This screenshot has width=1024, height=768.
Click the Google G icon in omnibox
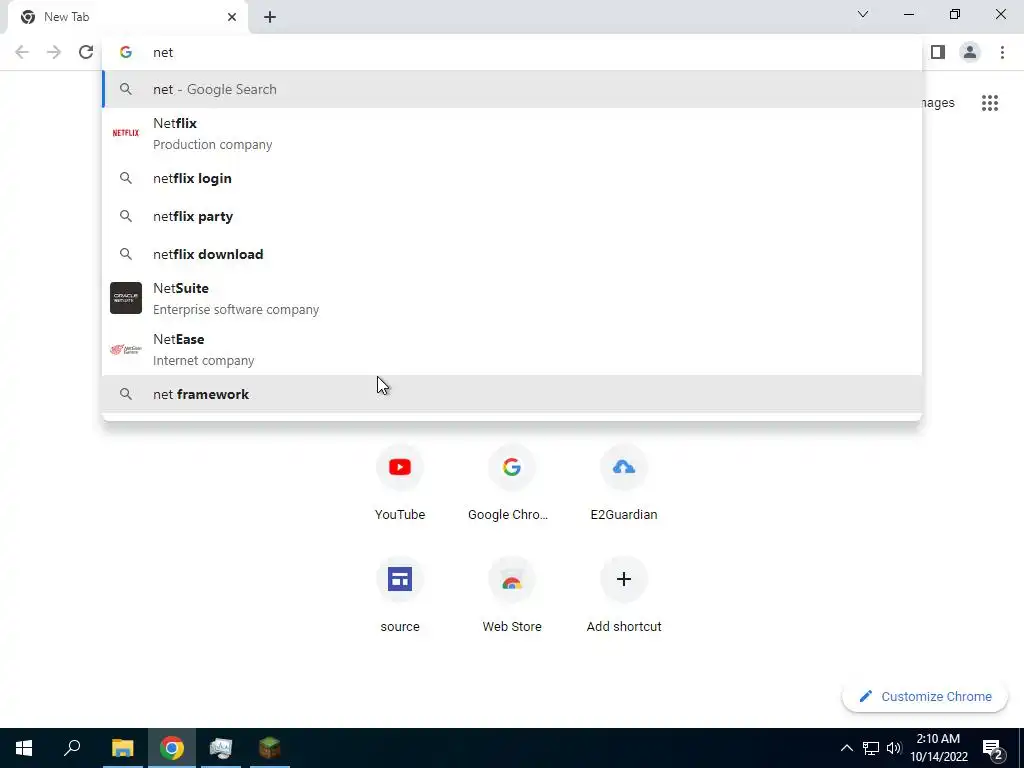(125, 52)
